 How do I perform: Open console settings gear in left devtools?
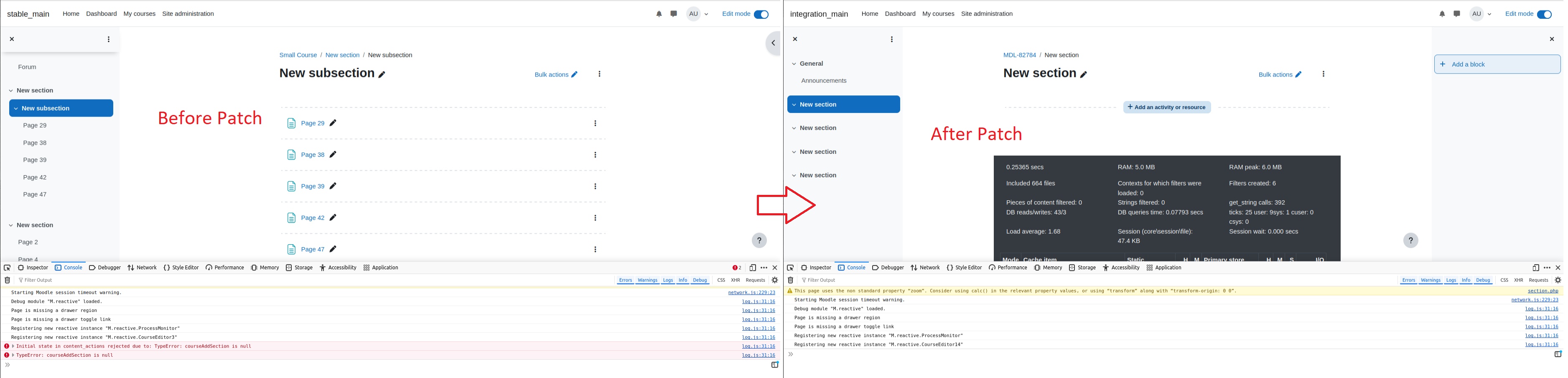[775, 281]
